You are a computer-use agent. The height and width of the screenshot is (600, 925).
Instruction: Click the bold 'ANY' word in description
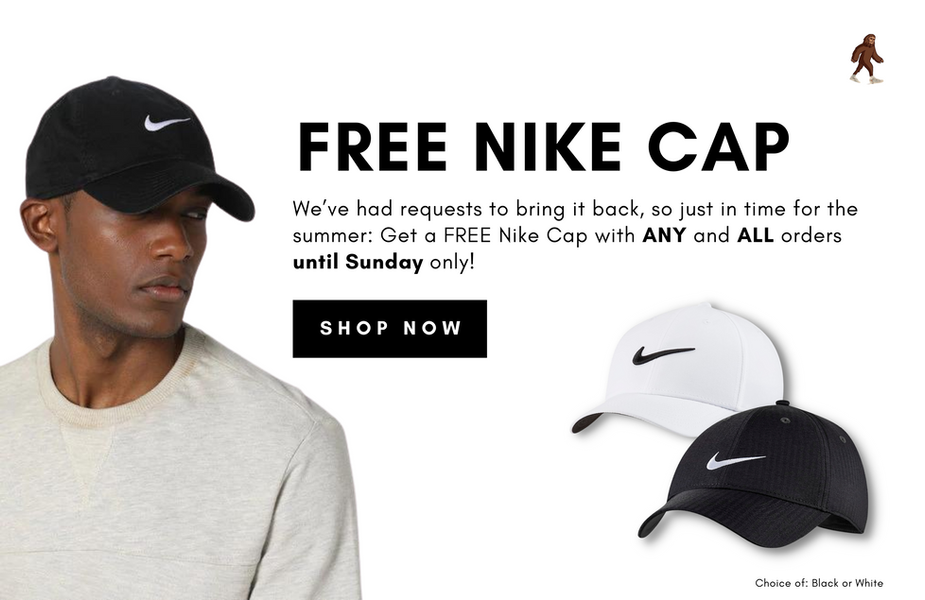pos(664,235)
